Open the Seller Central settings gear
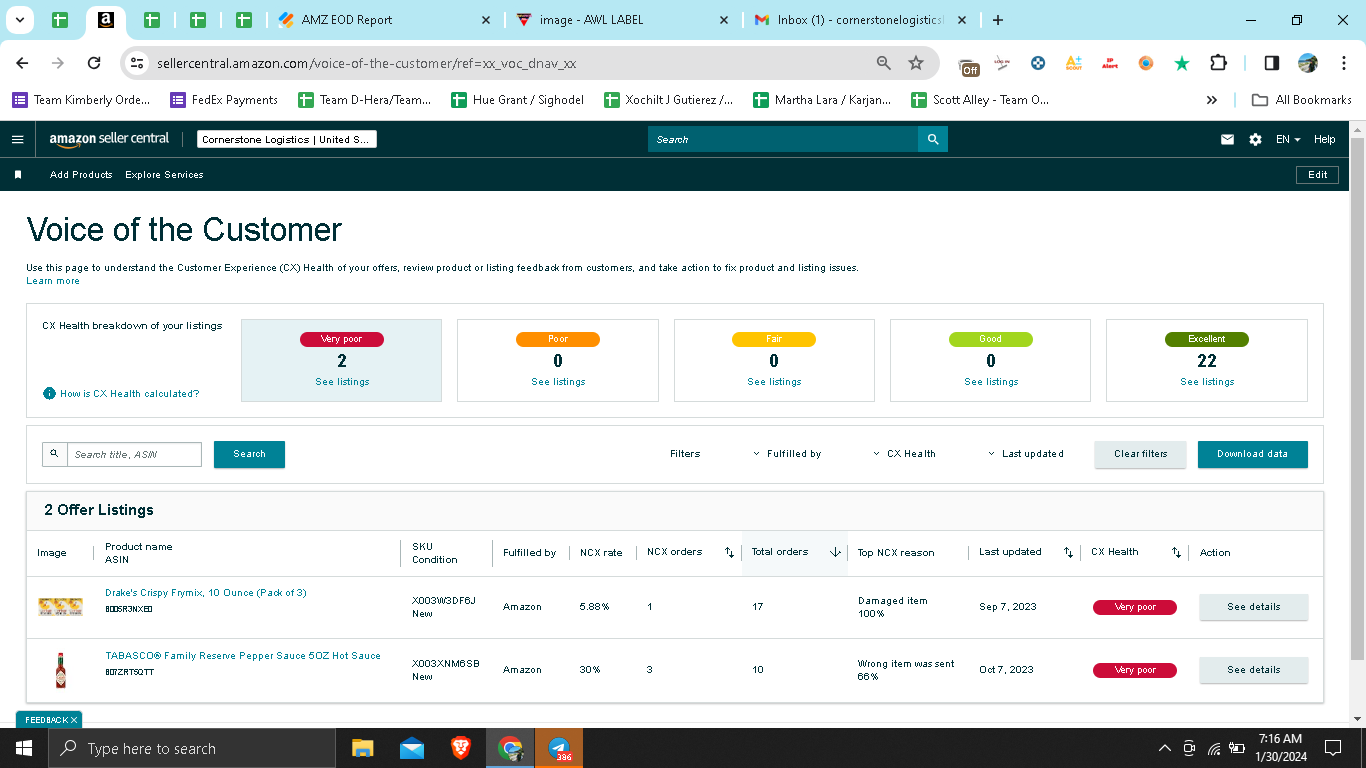The image size is (1366, 768). 1256,140
